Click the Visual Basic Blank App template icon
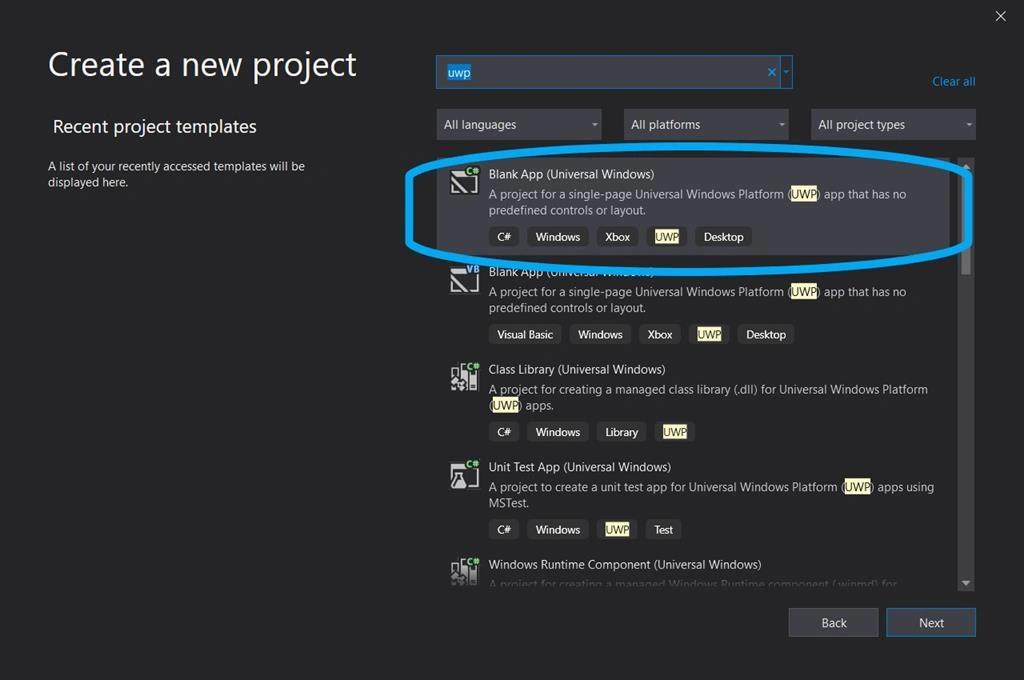The image size is (1024, 680). point(464,279)
